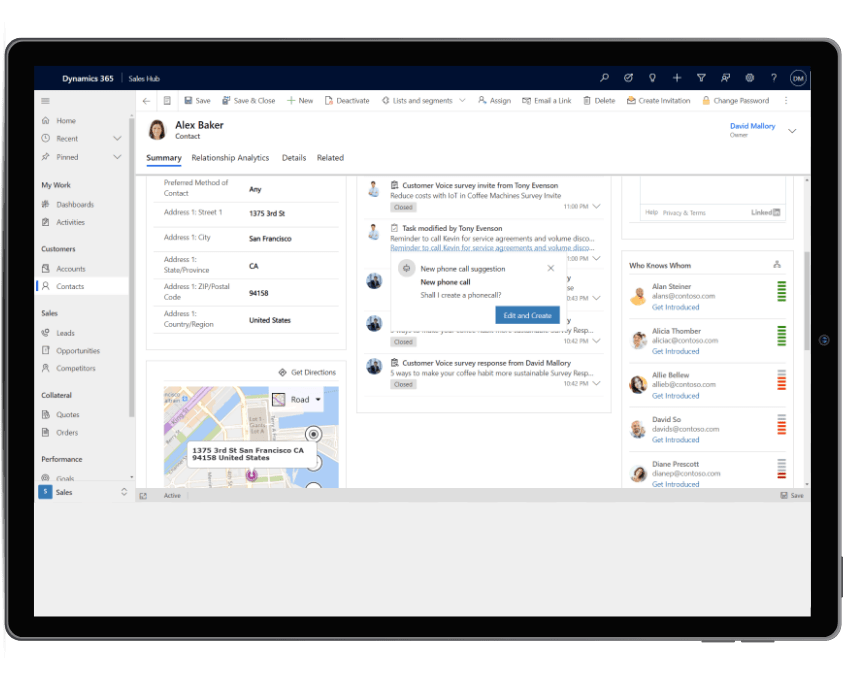The width and height of the screenshot is (843, 681).
Task: Expand the header owner chevron
Action: click(792, 131)
